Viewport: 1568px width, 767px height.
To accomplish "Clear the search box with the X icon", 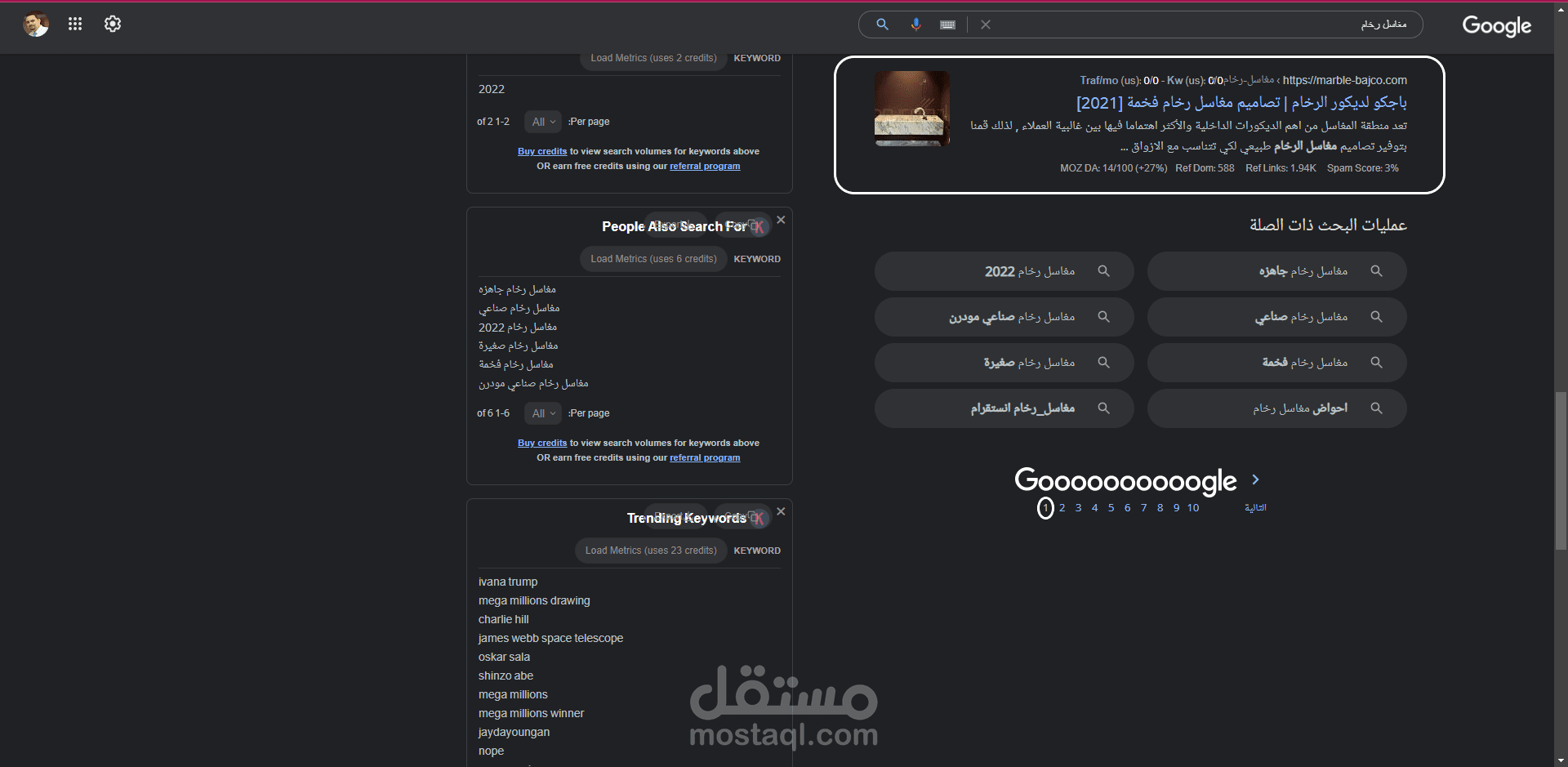I will pyautogui.click(x=986, y=25).
